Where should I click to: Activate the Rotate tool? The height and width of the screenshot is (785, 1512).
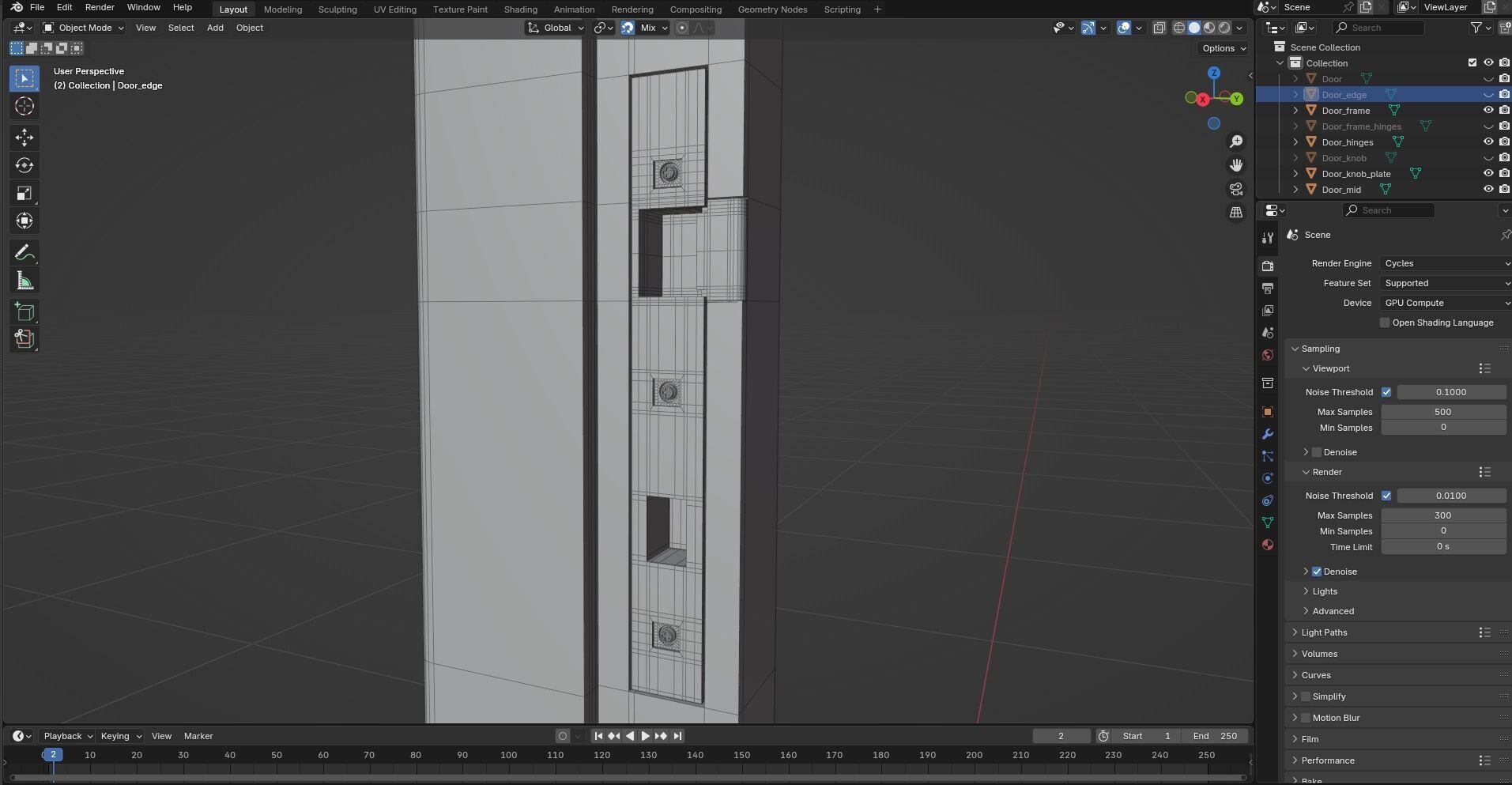pos(25,165)
